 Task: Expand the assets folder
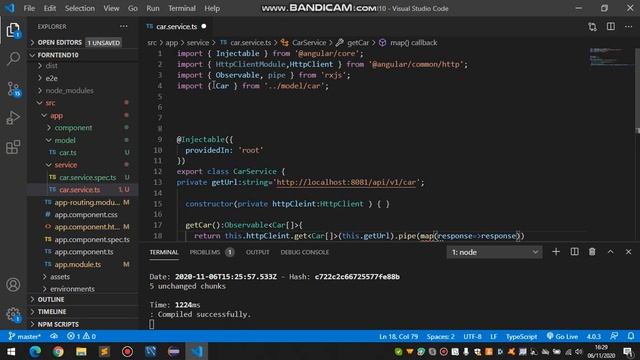tap(60, 277)
